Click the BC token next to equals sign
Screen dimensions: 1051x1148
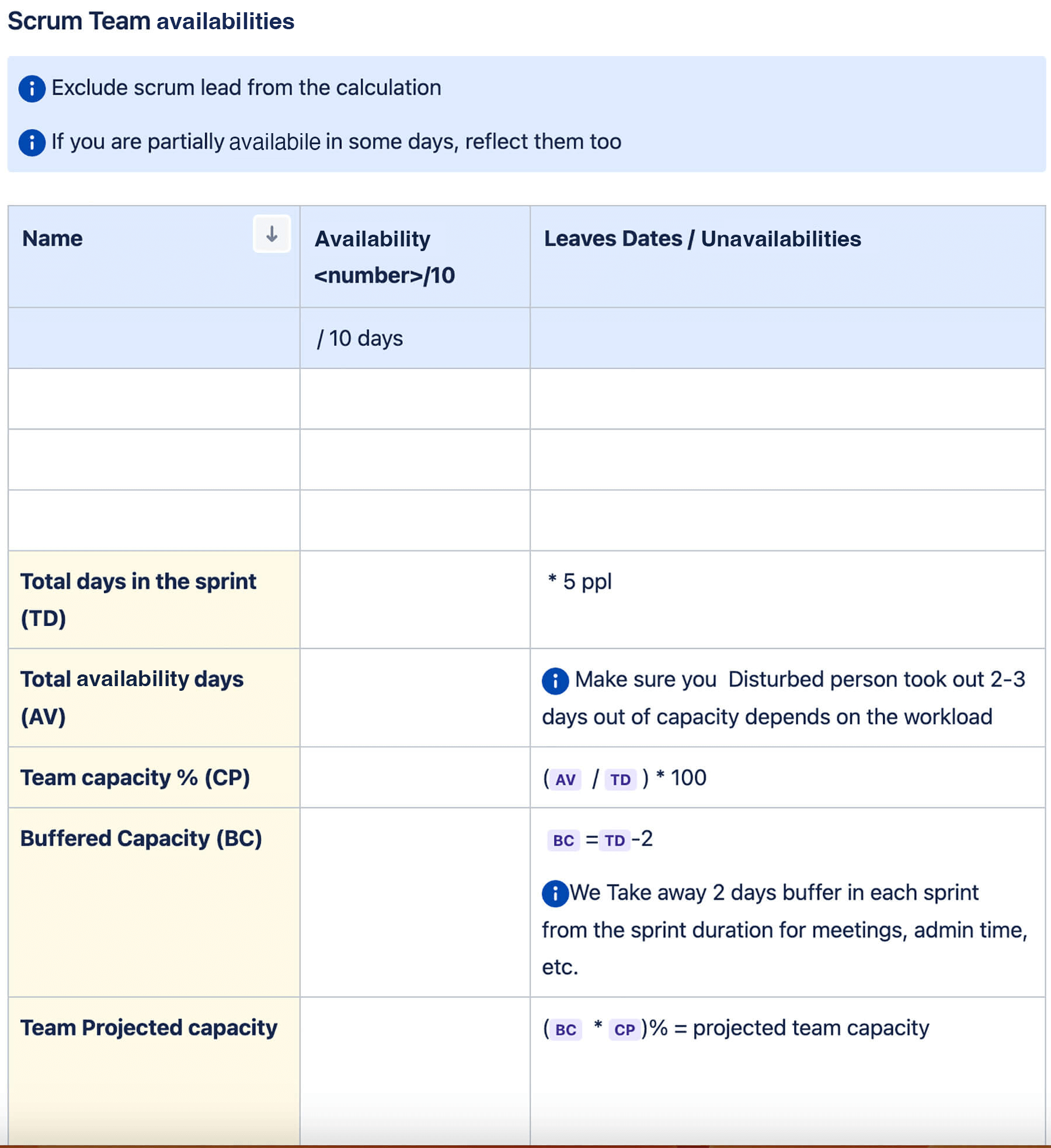562,841
